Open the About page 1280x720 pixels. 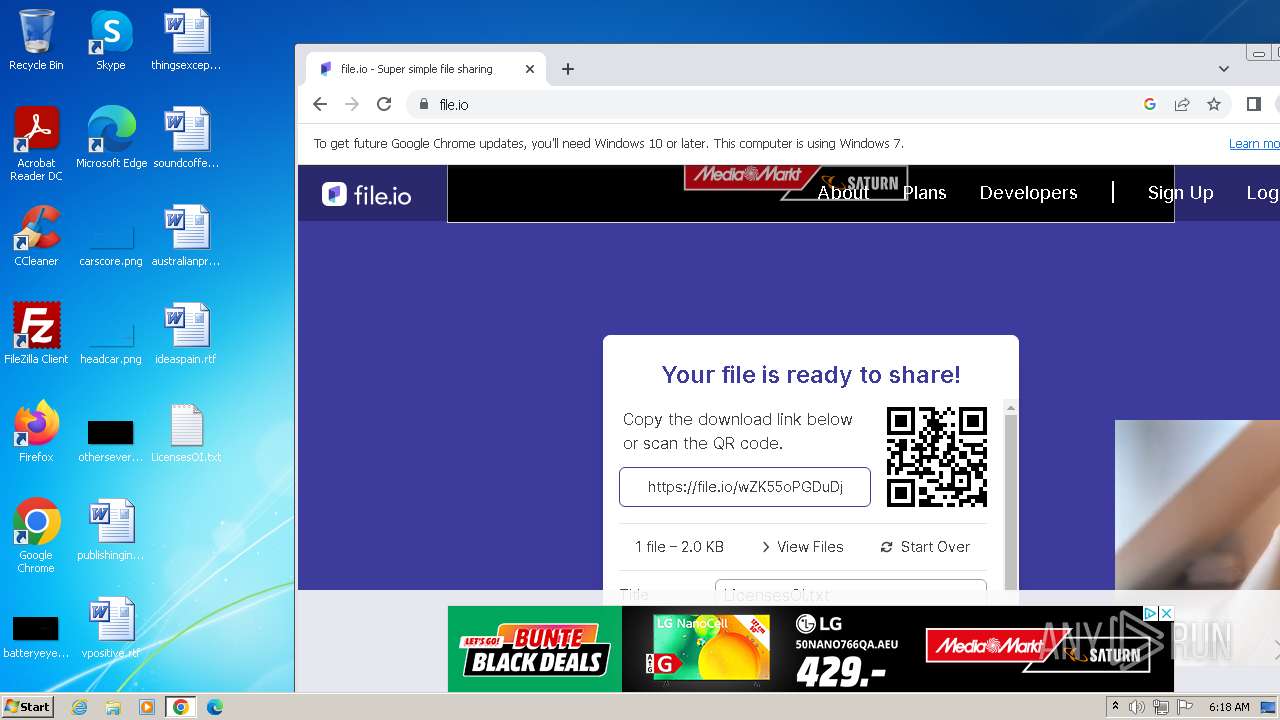coord(843,193)
